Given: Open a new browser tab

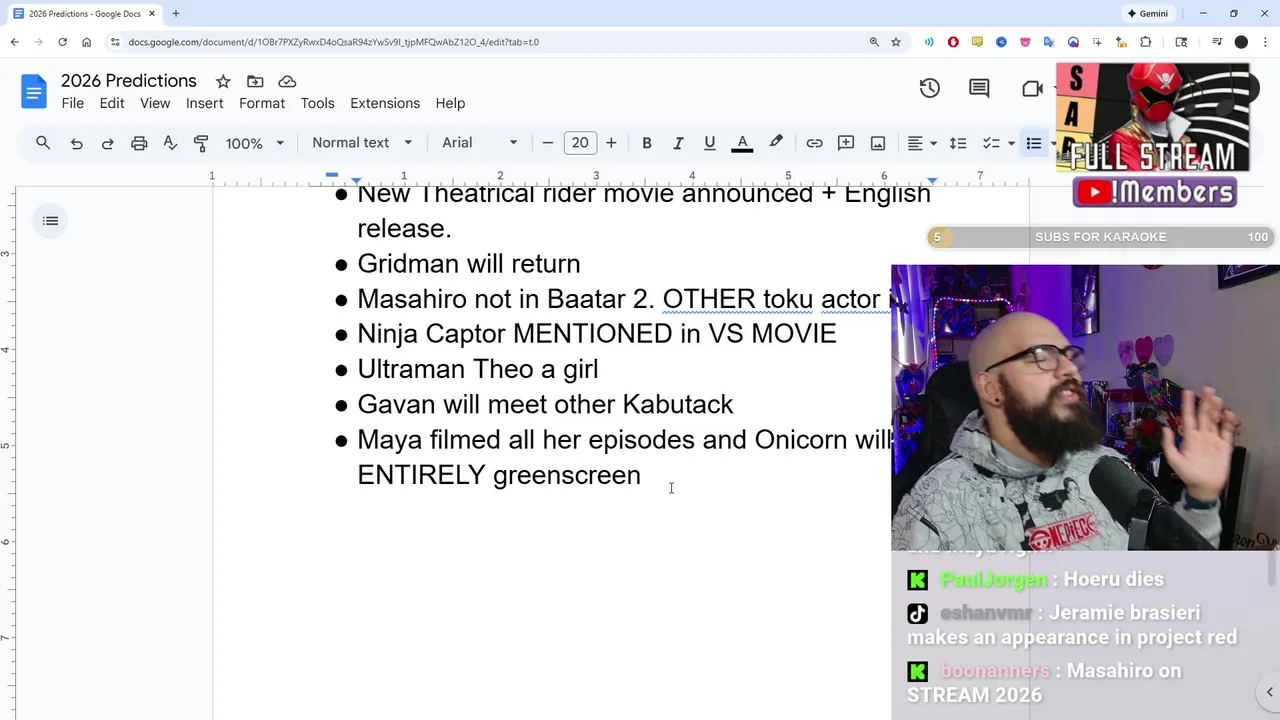Looking at the screenshot, I should pyautogui.click(x=176, y=14).
